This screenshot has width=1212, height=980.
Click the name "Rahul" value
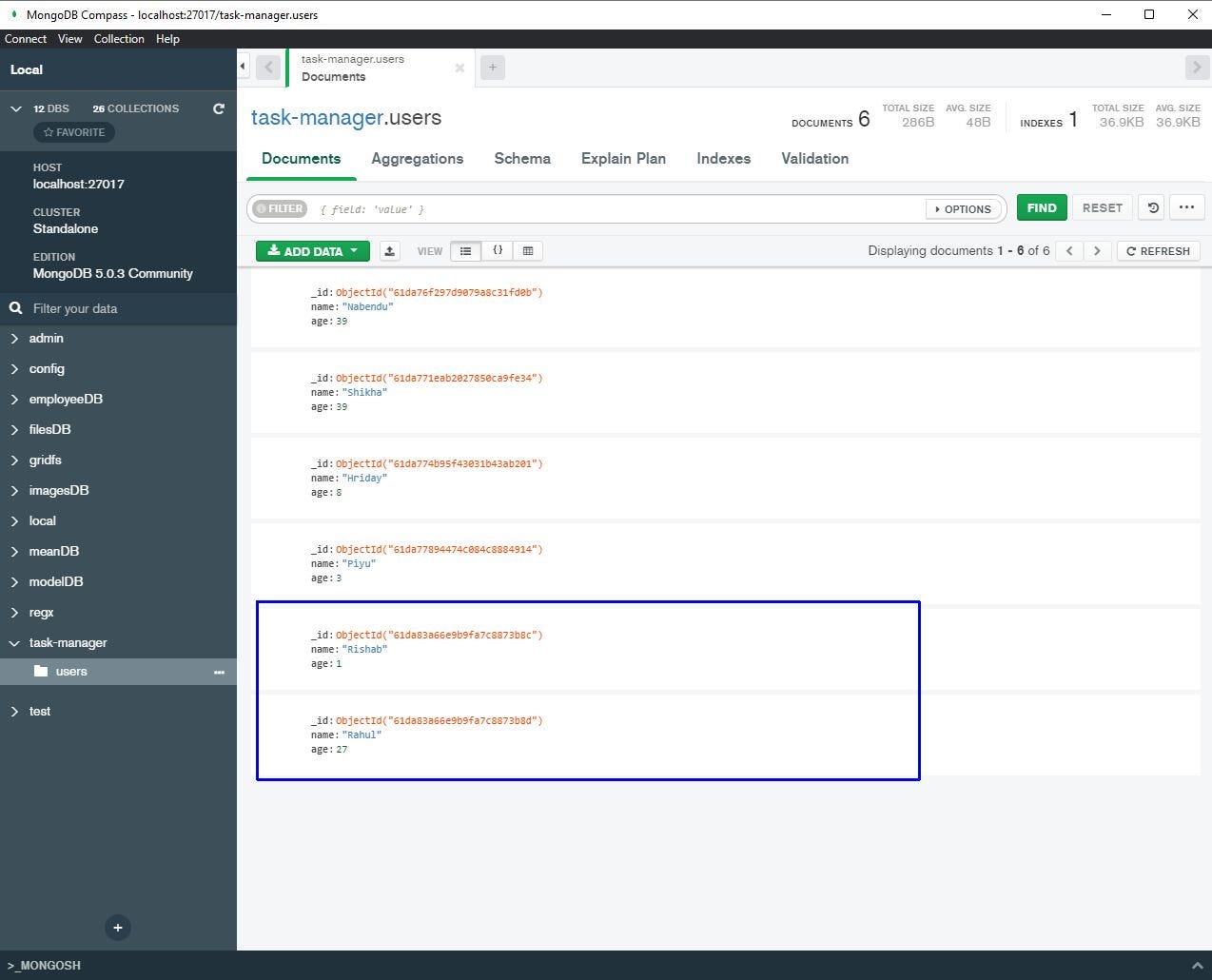(x=362, y=735)
